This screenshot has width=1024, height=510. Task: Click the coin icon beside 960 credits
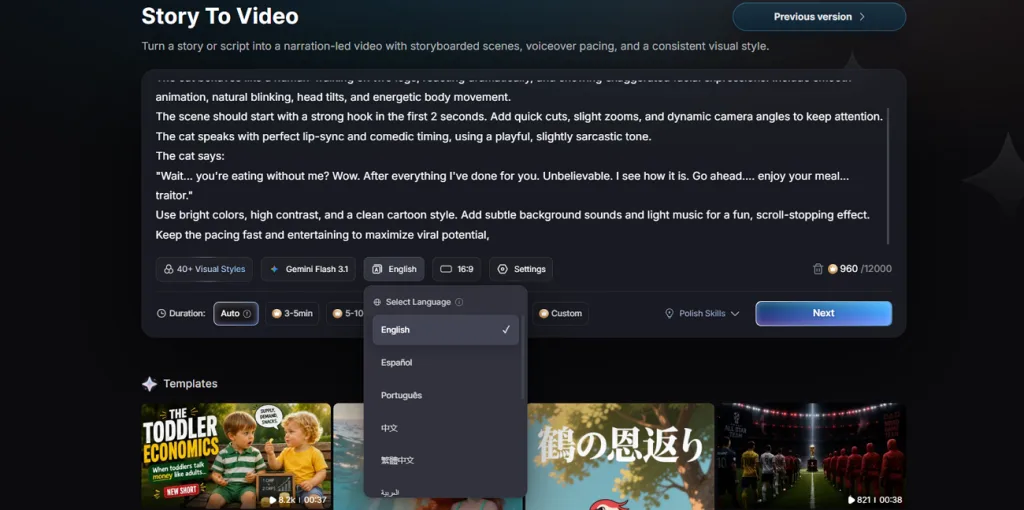(x=833, y=269)
